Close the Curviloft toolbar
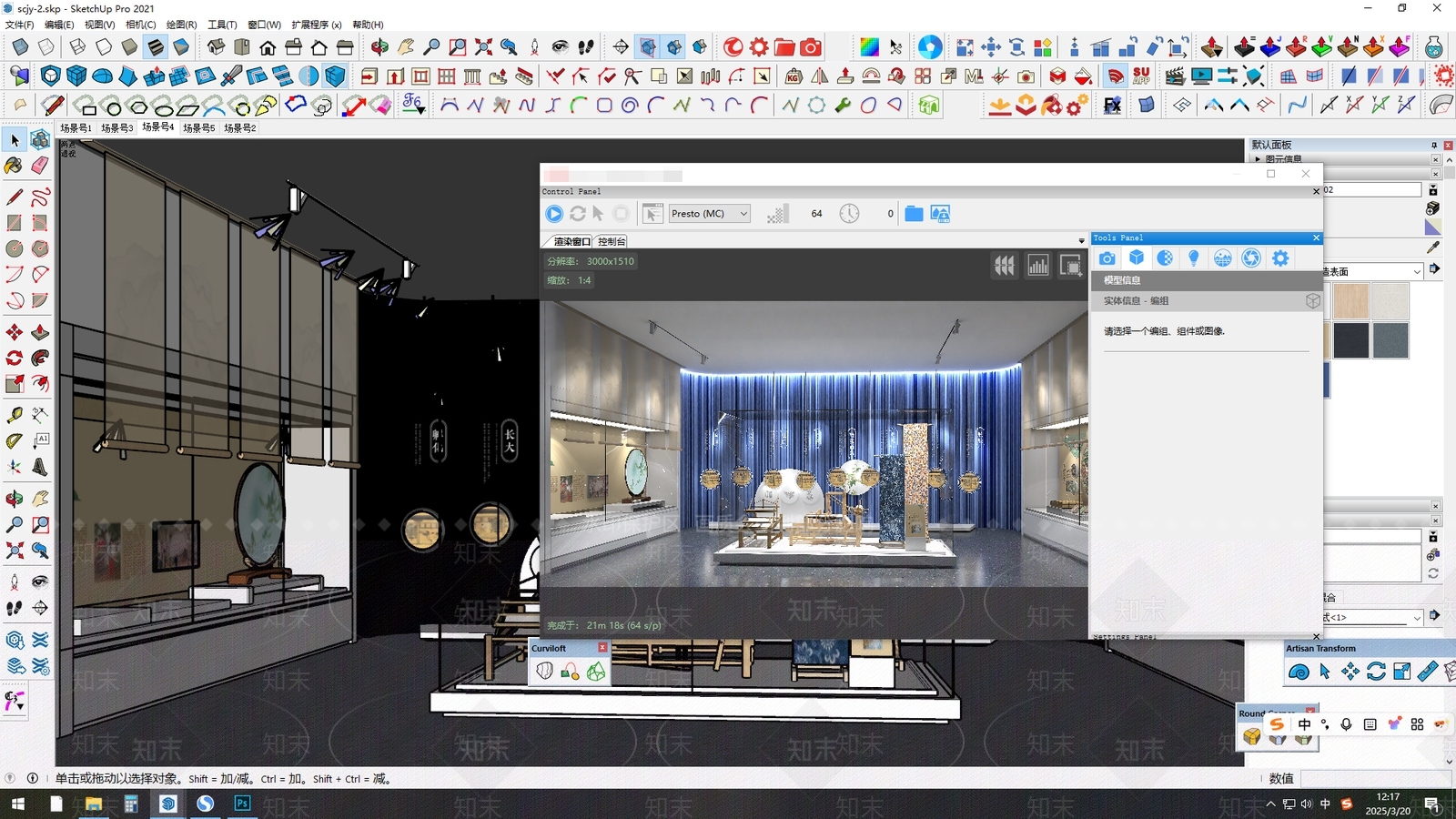The width and height of the screenshot is (1456, 819). tap(602, 648)
